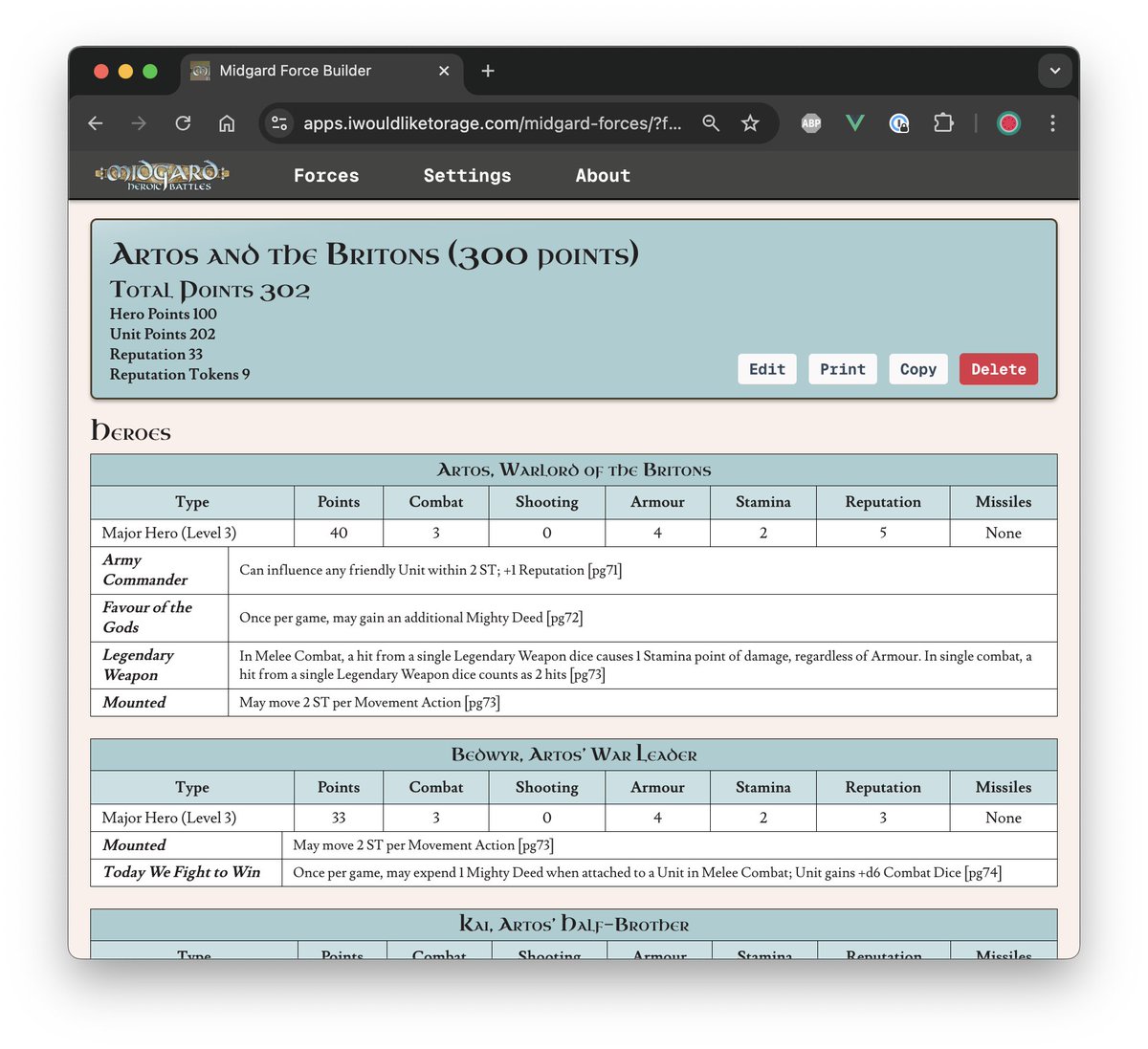The image size is (1148, 1049).
Task: Reload the page
Action: click(183, 123)
